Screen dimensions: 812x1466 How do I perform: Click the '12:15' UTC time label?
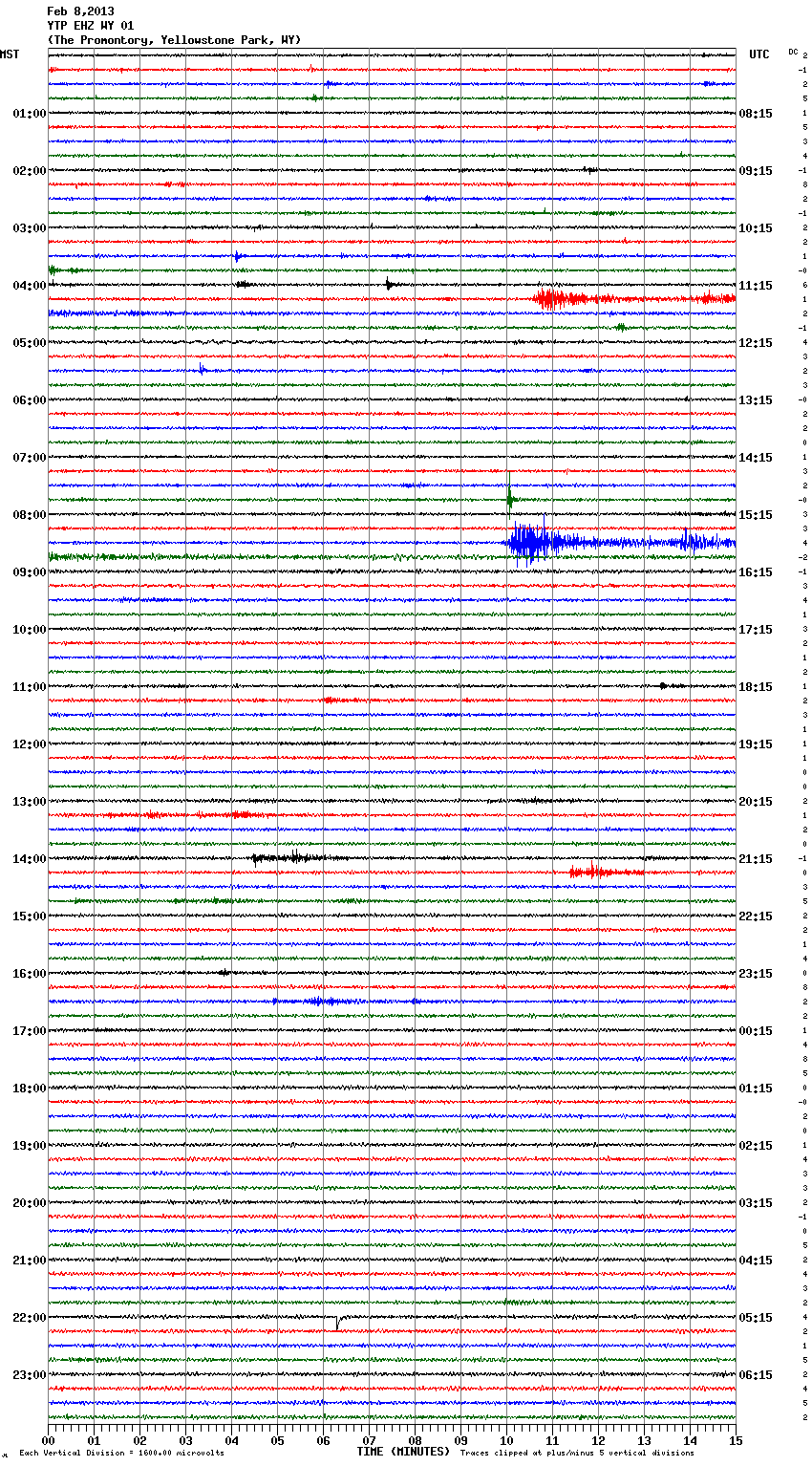click(756, 343)
